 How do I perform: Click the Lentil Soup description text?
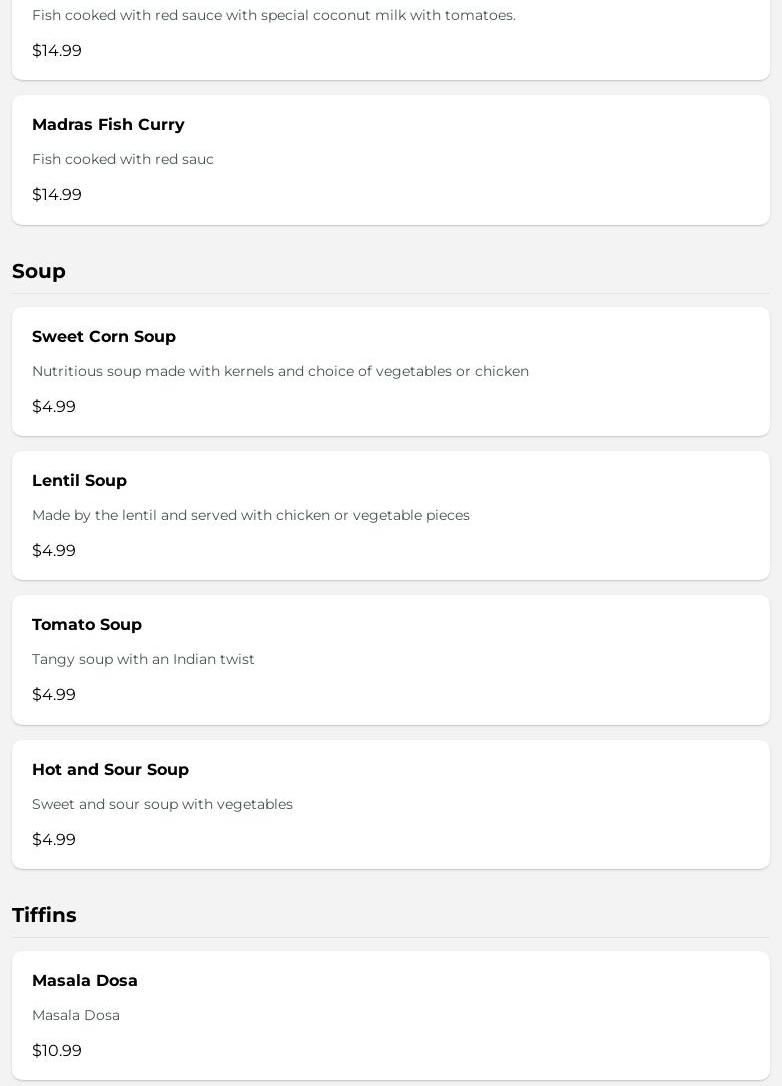click(251, 516)
